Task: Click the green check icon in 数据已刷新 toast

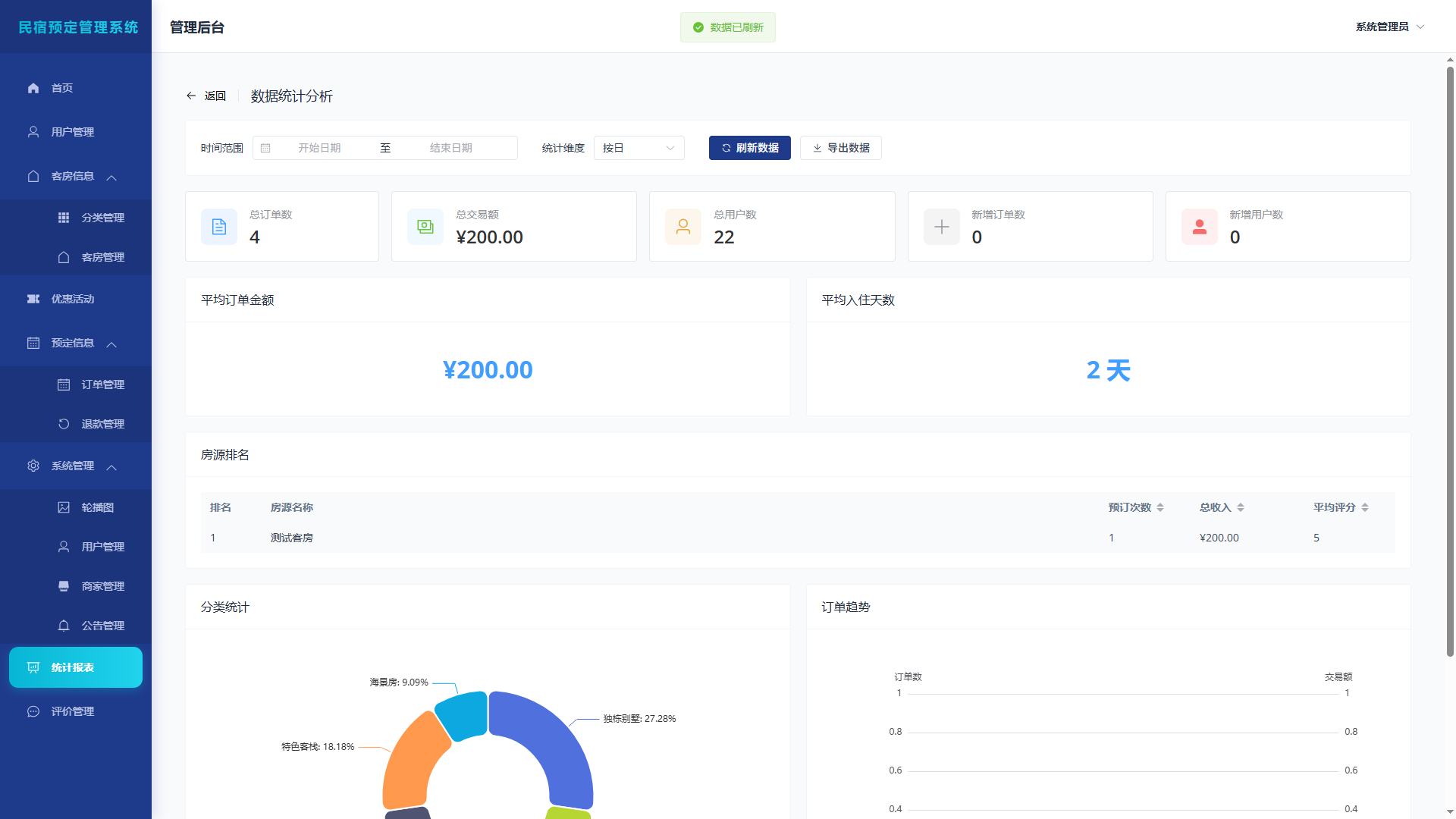Action: point(698,27)
